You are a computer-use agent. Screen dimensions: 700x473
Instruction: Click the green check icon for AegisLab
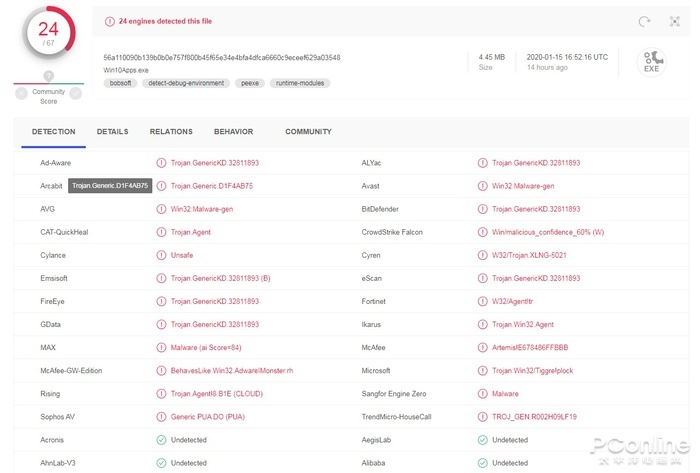point(483,439)
